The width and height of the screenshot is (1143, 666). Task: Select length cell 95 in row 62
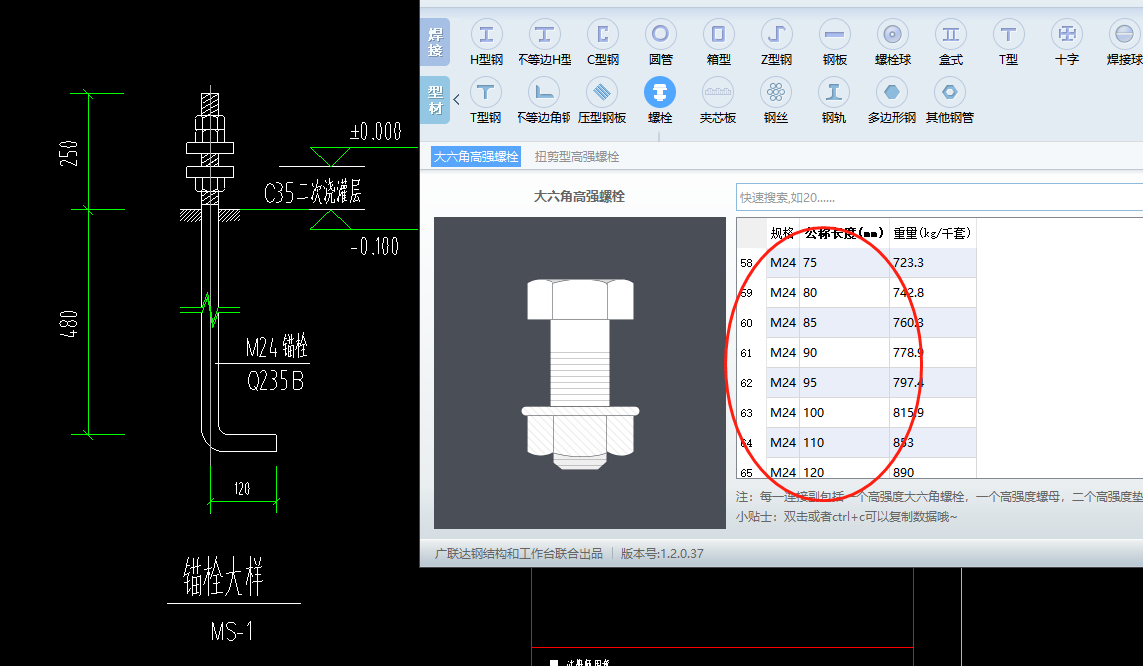844,383
